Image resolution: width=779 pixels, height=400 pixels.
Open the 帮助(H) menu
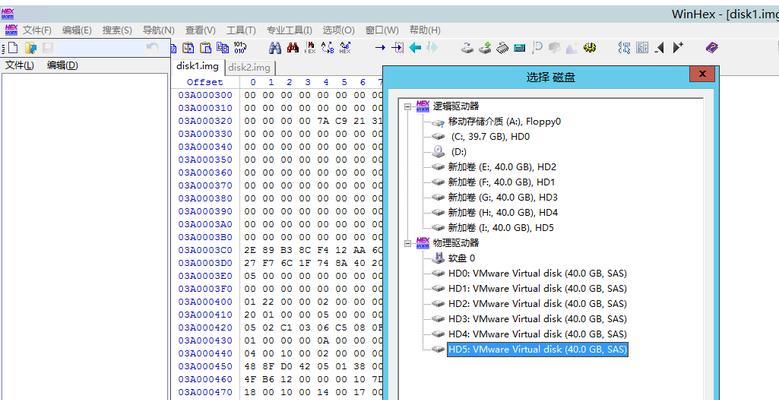425,30
